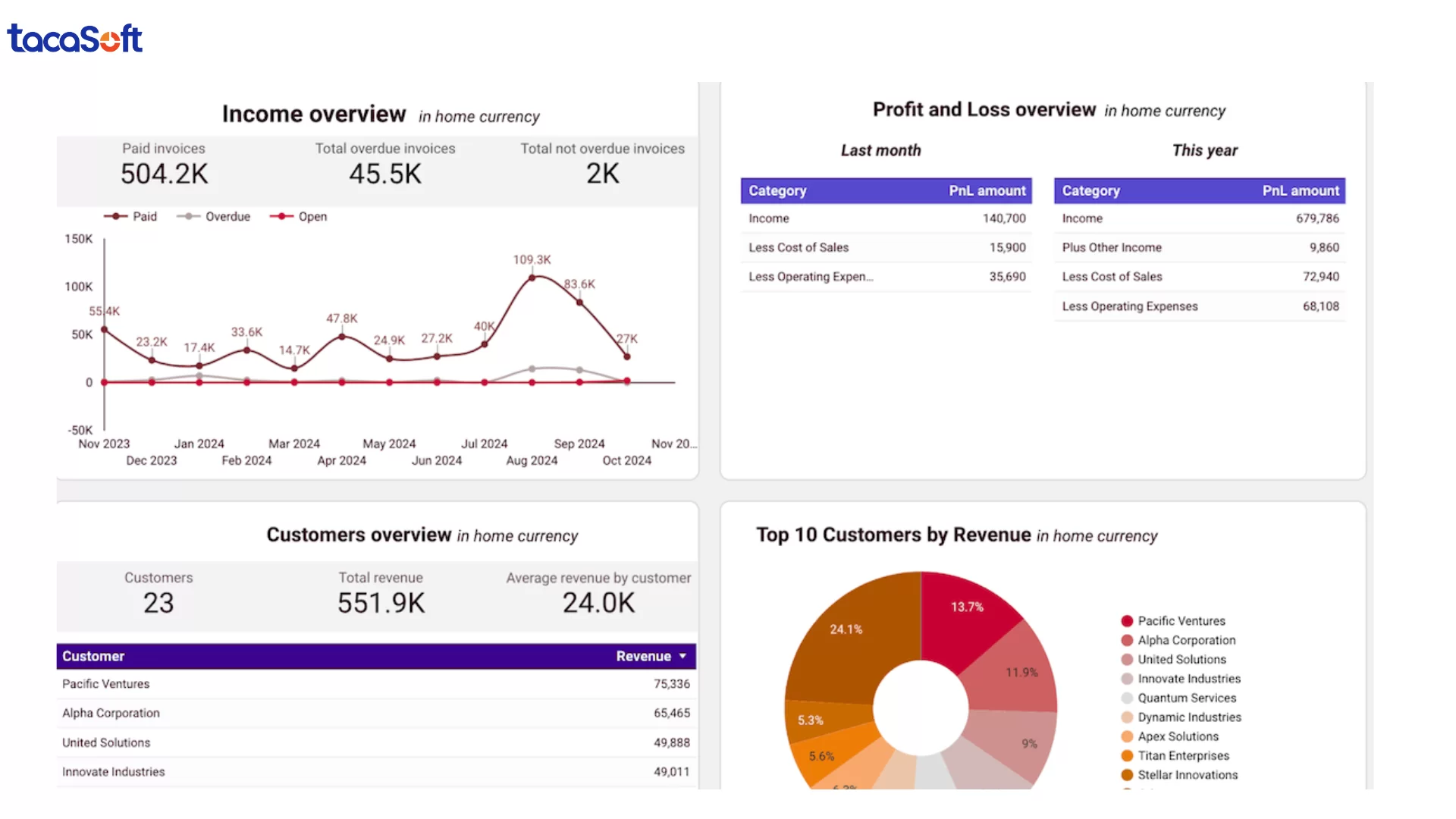
Task: Click Last month PnL amount column header
Action: coord(987,191)
